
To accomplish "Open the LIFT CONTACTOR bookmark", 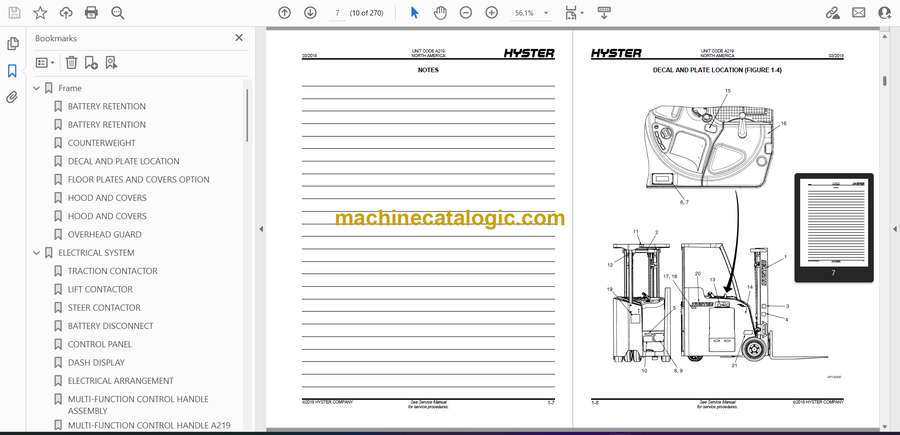I will (100, 289).
